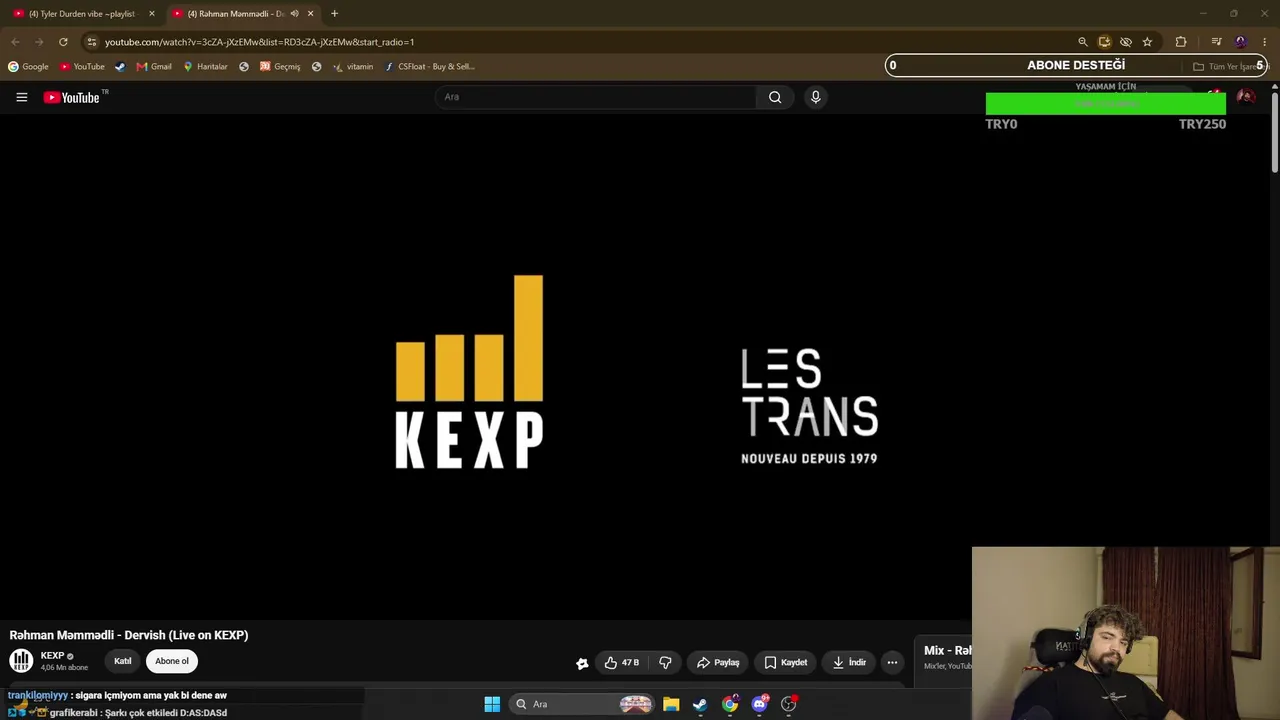Screen dimensions: 1280x720
Task: Open the globe bookmark before vitamin
Action: click(316, 67)
